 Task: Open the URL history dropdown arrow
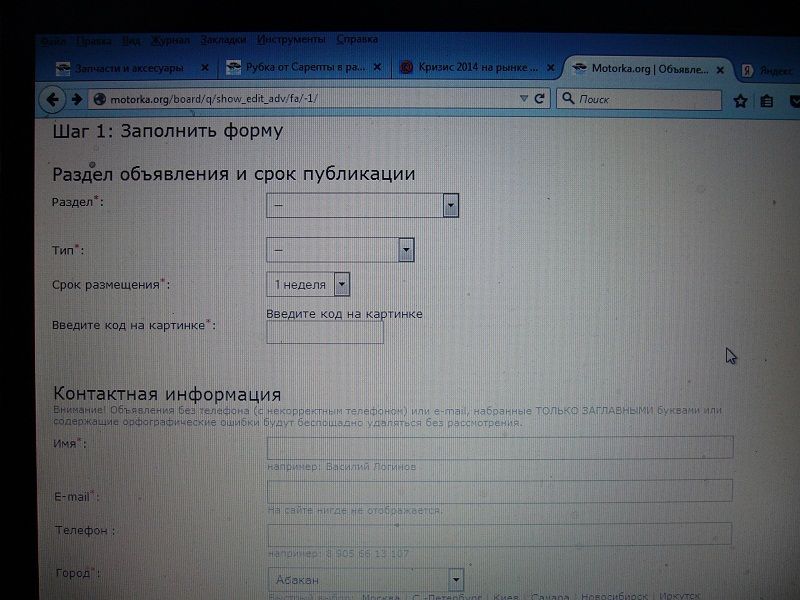523,99
